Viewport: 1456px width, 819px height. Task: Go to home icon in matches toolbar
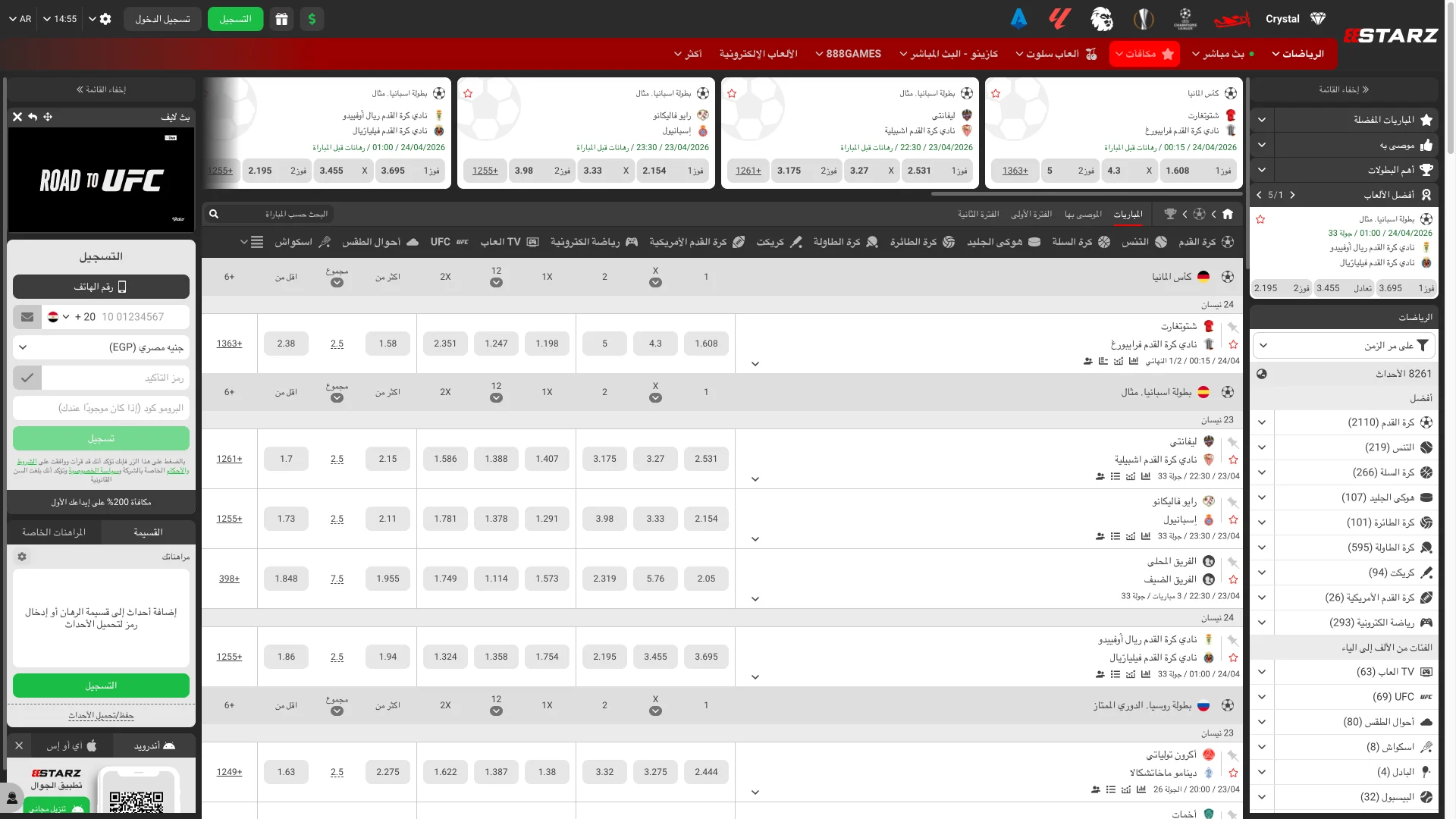pos(1228,214)
